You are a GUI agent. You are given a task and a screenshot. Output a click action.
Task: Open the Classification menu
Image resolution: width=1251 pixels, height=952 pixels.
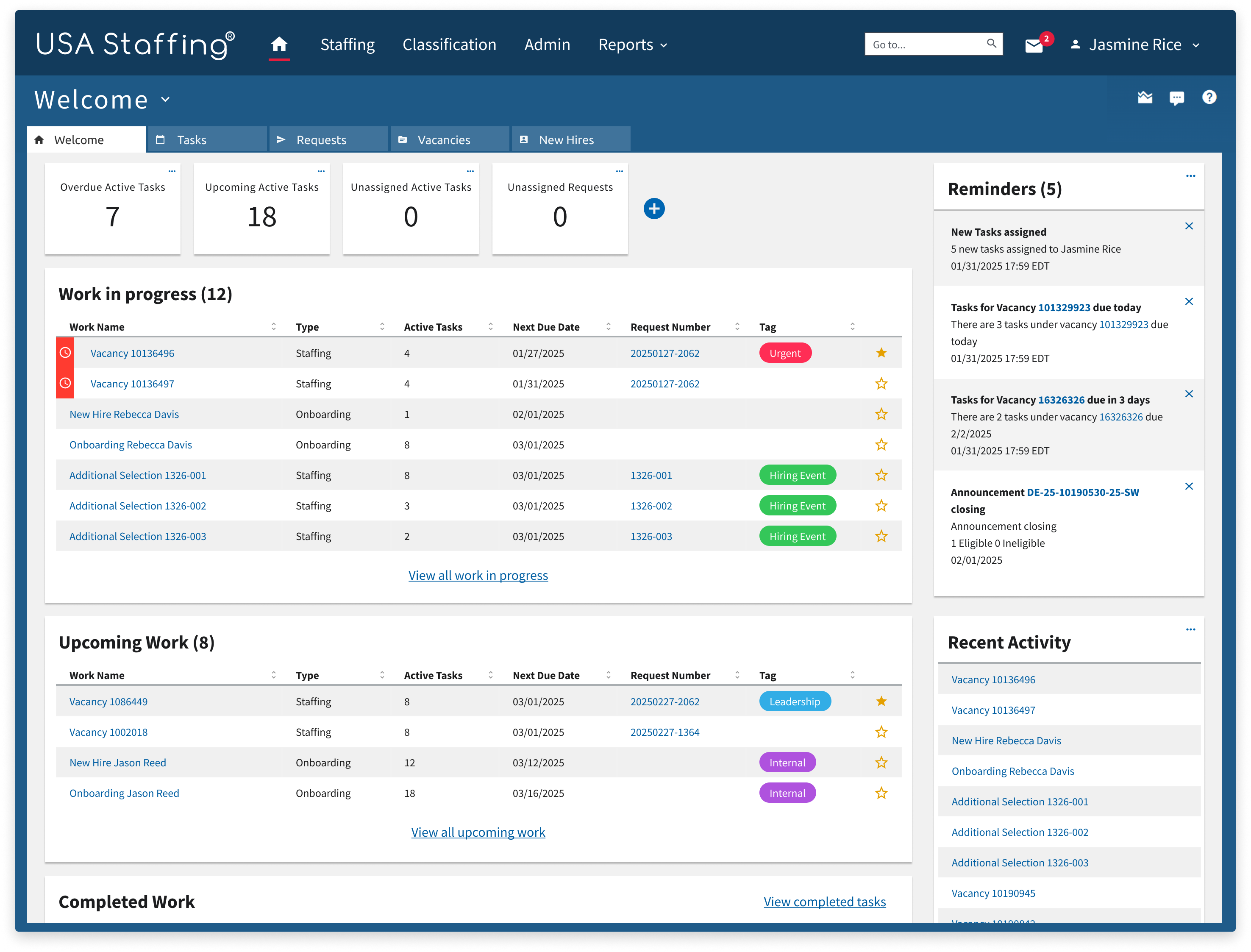click(x=449, y=45)
